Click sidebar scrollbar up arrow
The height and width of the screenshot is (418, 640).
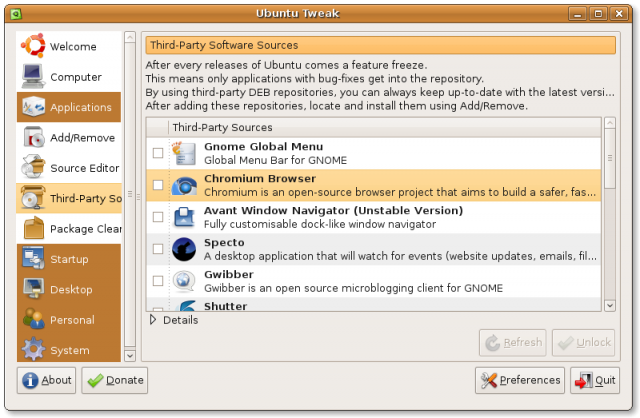click(x=130, y=38)
